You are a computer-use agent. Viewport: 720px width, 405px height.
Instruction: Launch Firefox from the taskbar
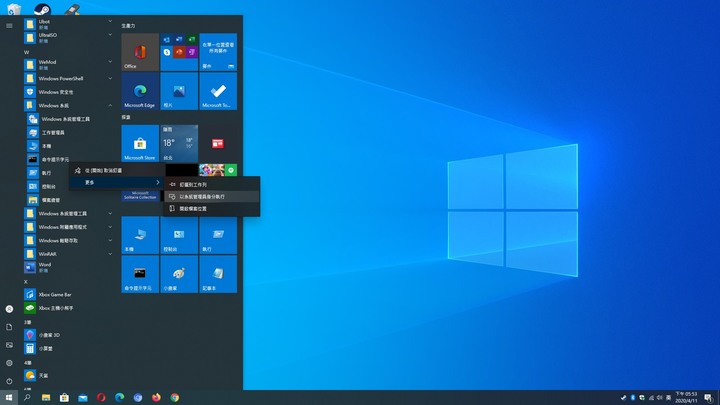tap(156, 398)
